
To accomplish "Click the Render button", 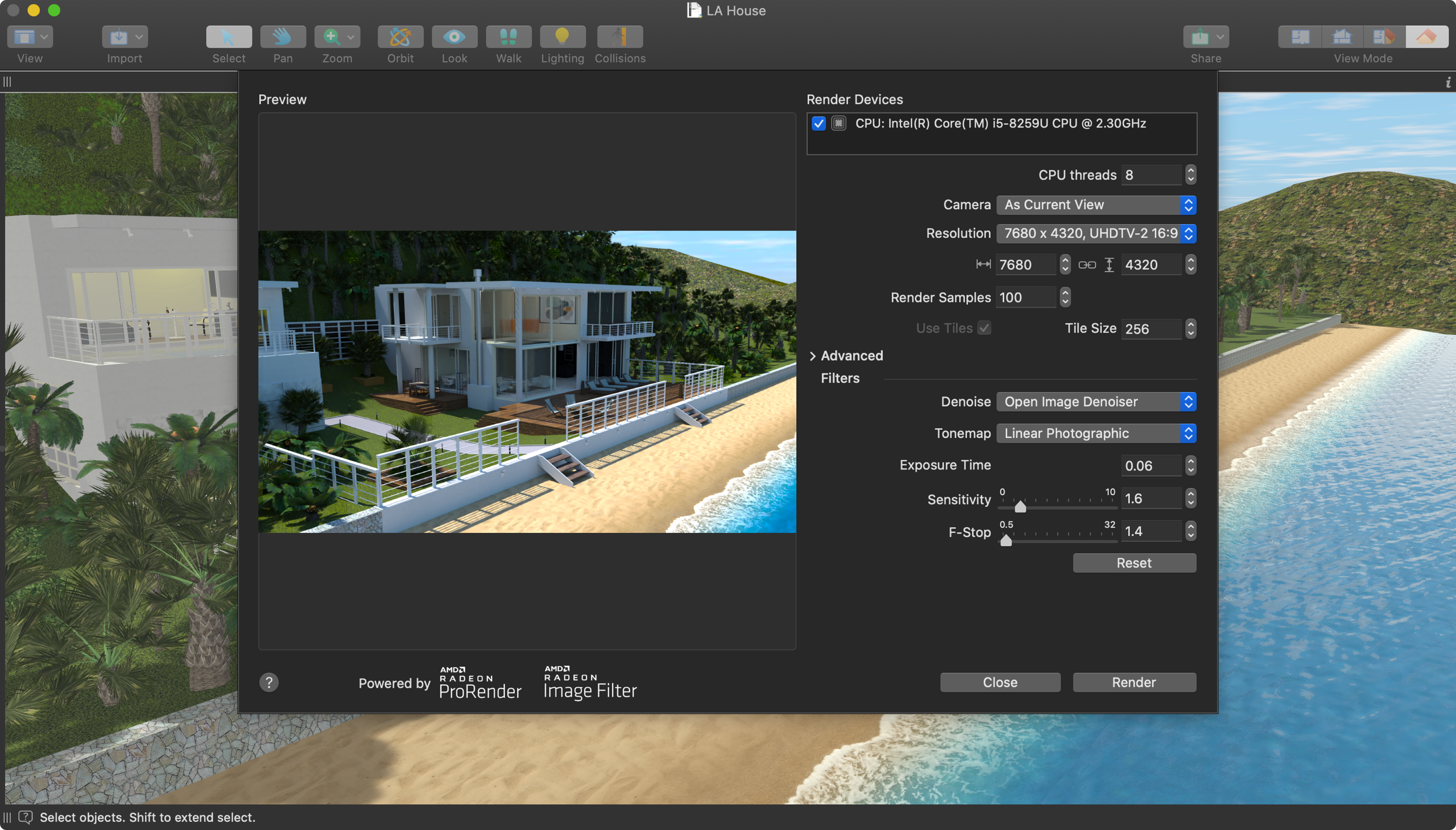I will [1134, 682].
